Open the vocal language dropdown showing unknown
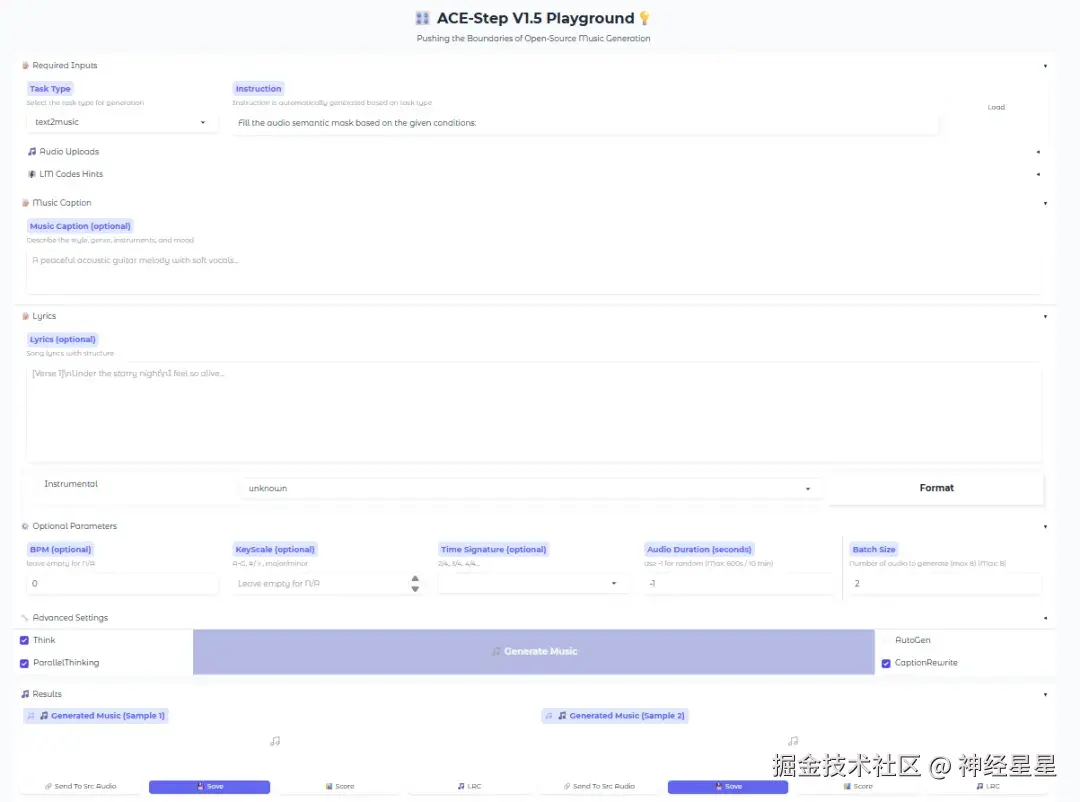 tap(530, 489)
